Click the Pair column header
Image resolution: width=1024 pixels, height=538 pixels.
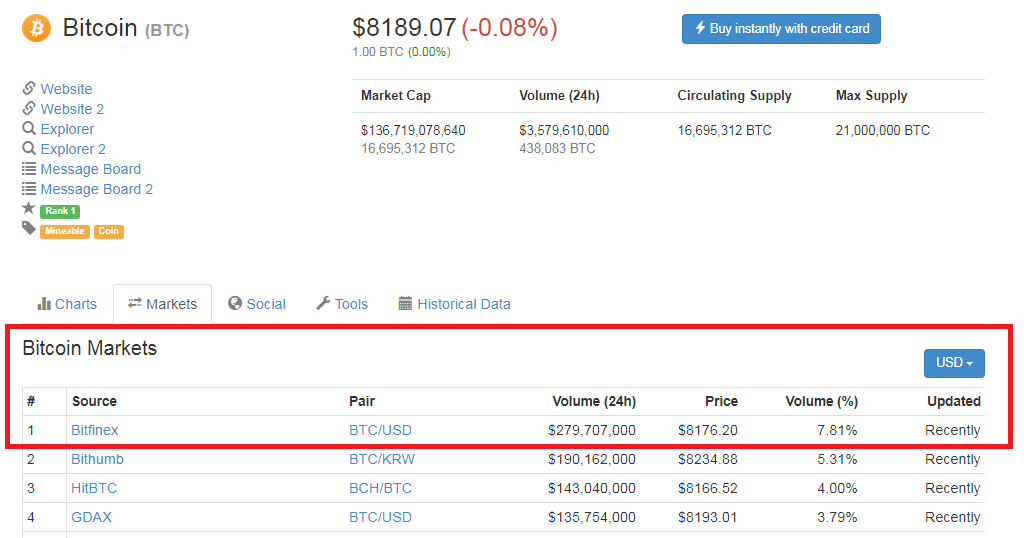362,401
